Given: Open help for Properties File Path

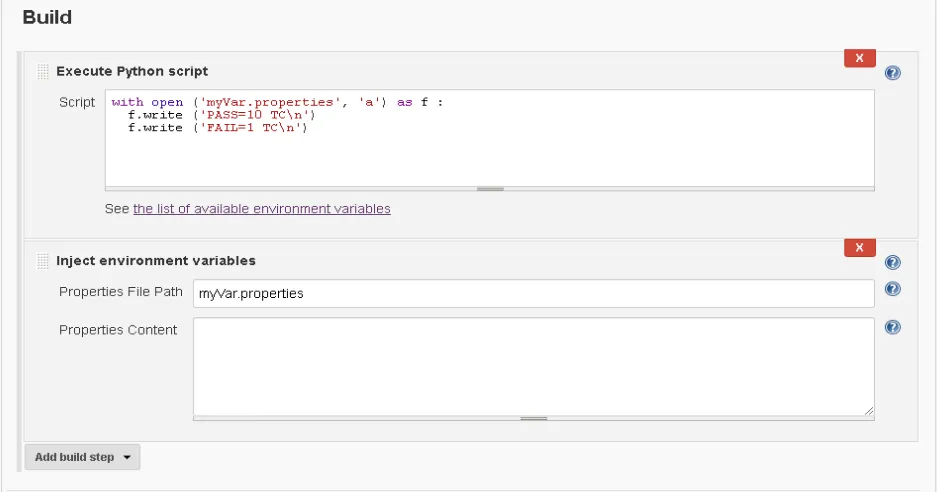Looking at the screenshot, I should point(893,290).
